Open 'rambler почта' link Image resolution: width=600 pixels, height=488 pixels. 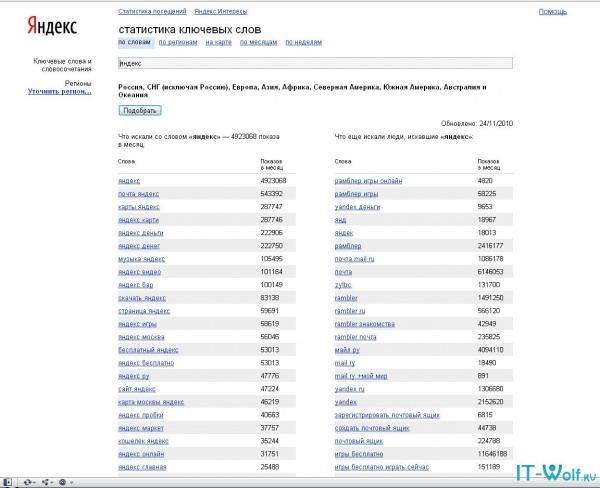click(x=355, y=337)
